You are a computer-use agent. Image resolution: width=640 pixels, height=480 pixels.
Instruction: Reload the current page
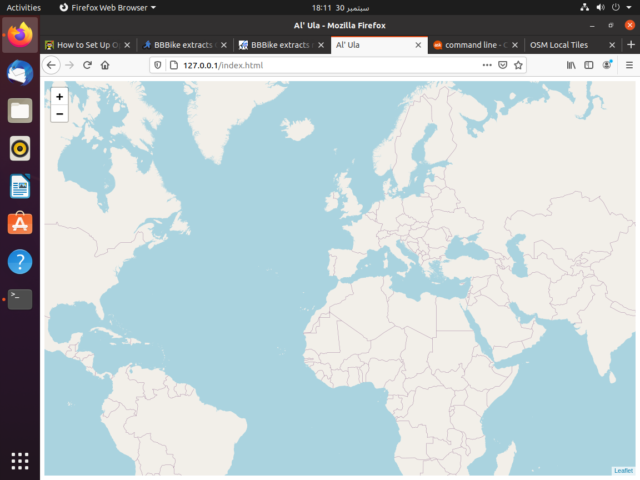point(87,65)
